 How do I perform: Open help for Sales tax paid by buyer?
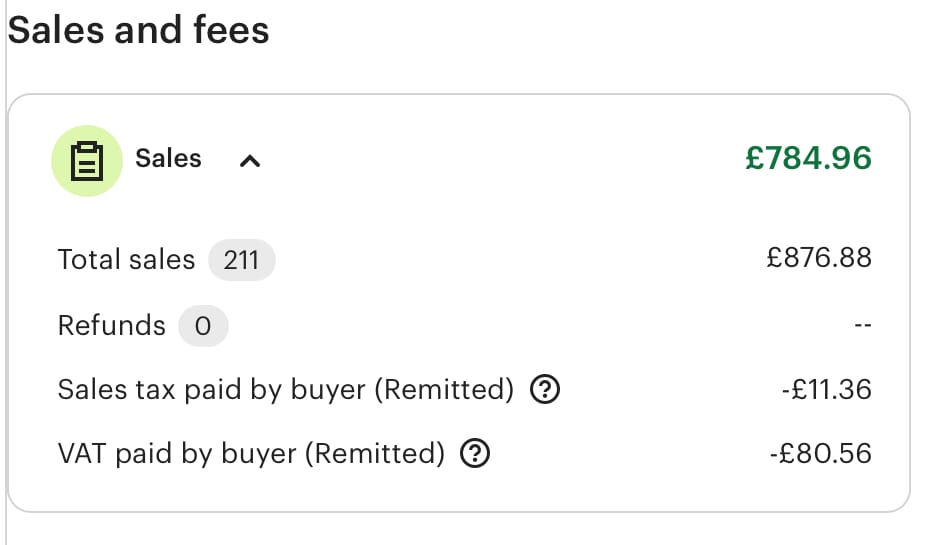[x=544, y=389]
